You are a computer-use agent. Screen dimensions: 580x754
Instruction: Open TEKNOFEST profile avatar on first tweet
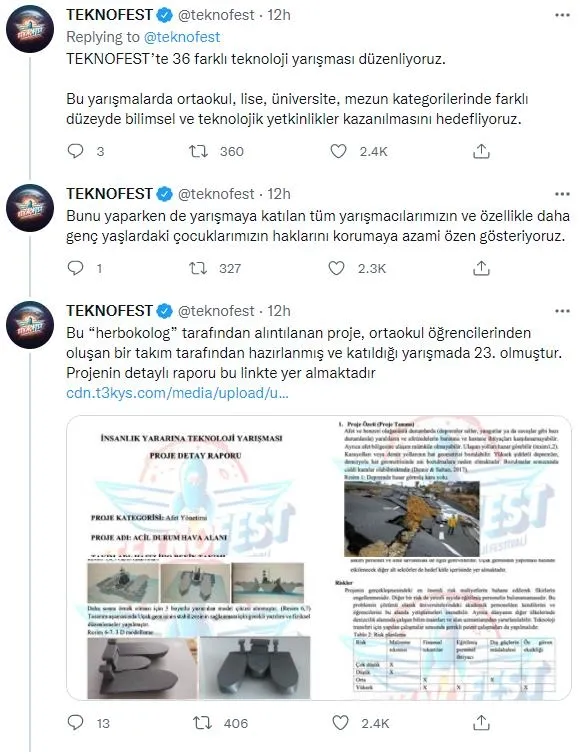coord(30,29)
